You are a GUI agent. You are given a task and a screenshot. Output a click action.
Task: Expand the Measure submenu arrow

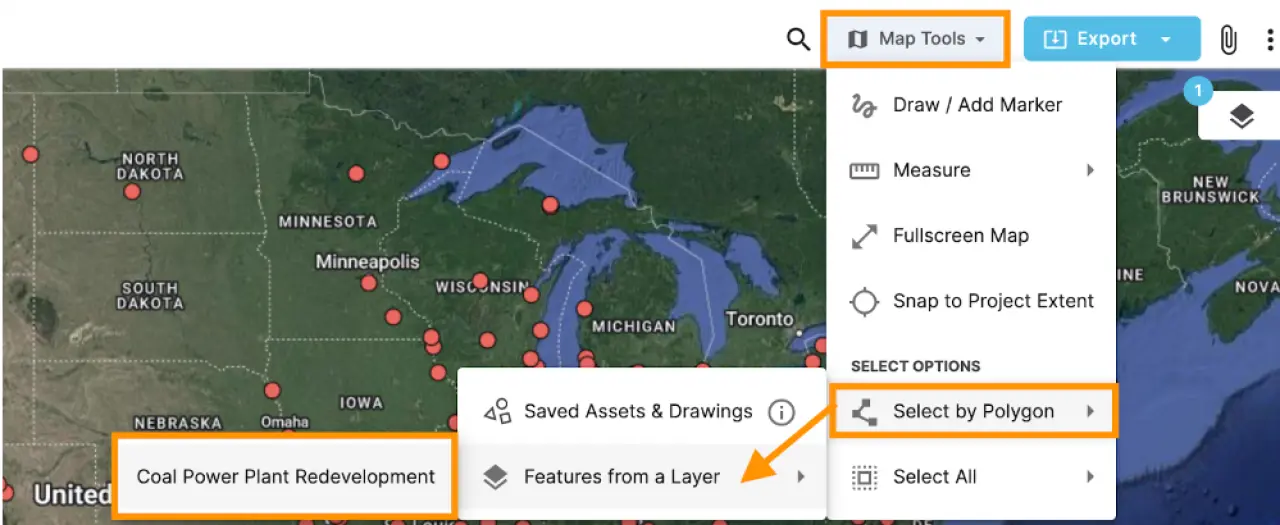point(1091,171)
